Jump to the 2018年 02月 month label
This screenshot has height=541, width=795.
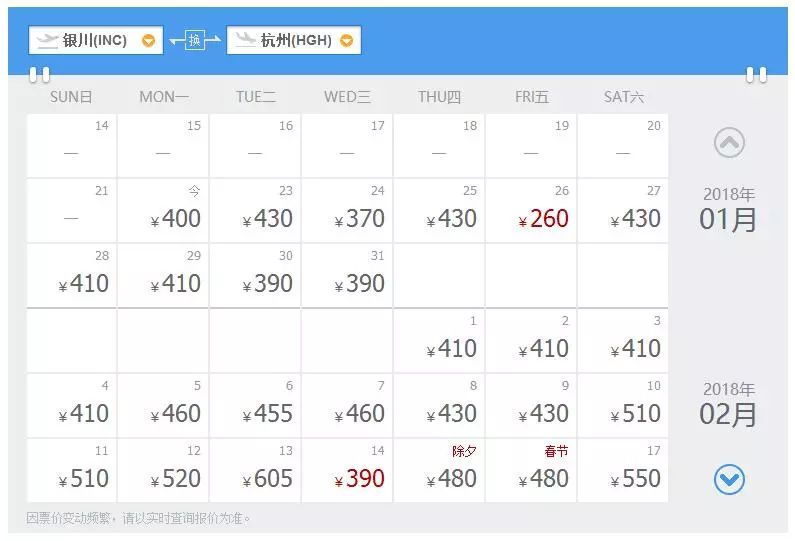tap(728, 405)
